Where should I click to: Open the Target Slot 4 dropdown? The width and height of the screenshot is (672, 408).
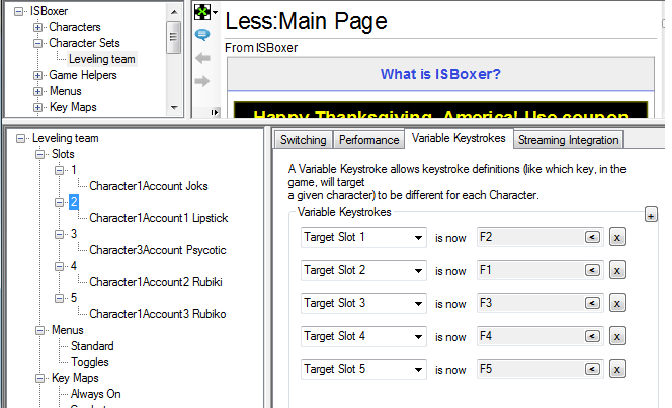tap(418, 337)
